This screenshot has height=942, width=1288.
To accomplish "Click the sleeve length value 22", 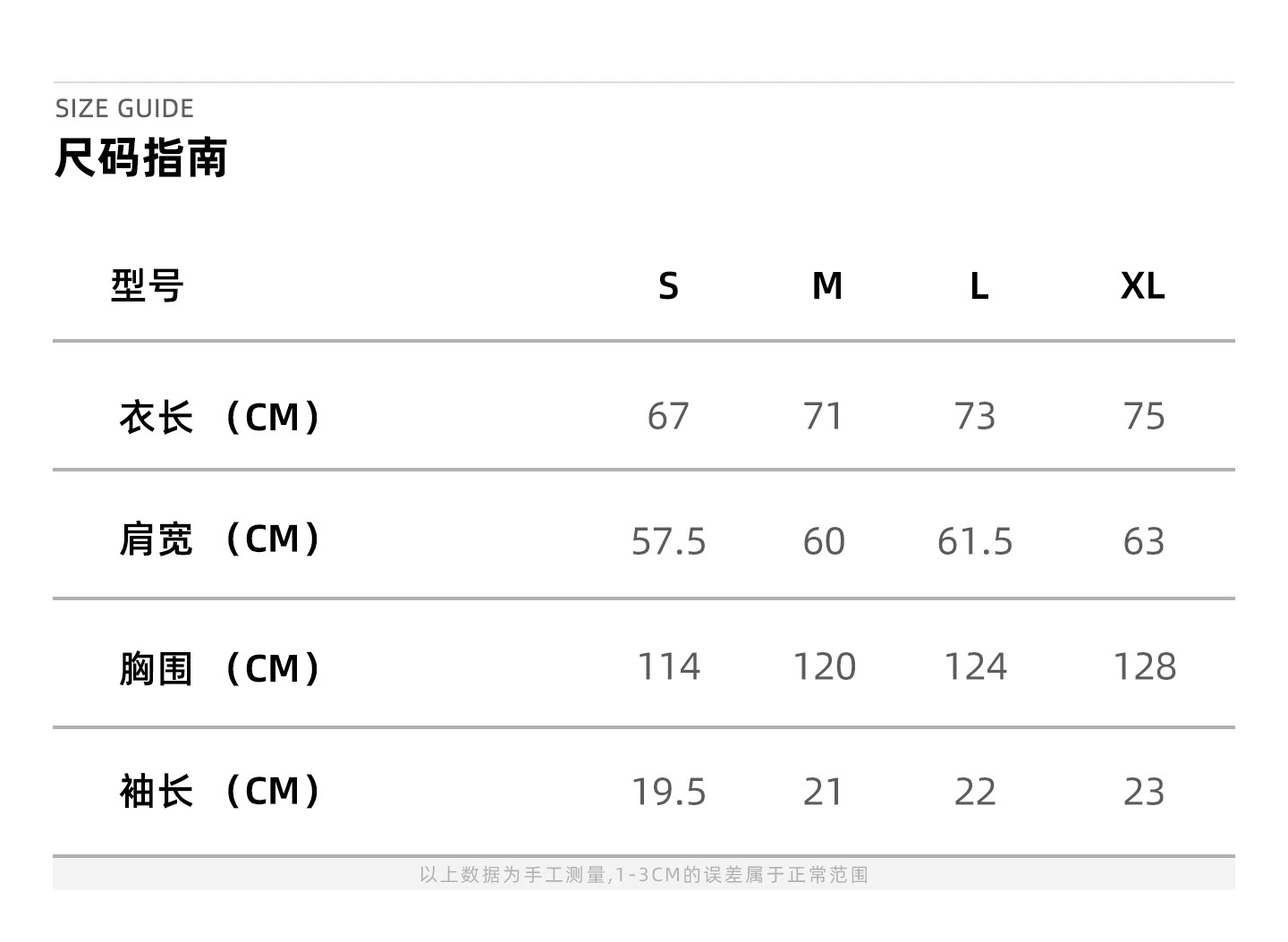I will pyautogui.click(x=975, y=793).
